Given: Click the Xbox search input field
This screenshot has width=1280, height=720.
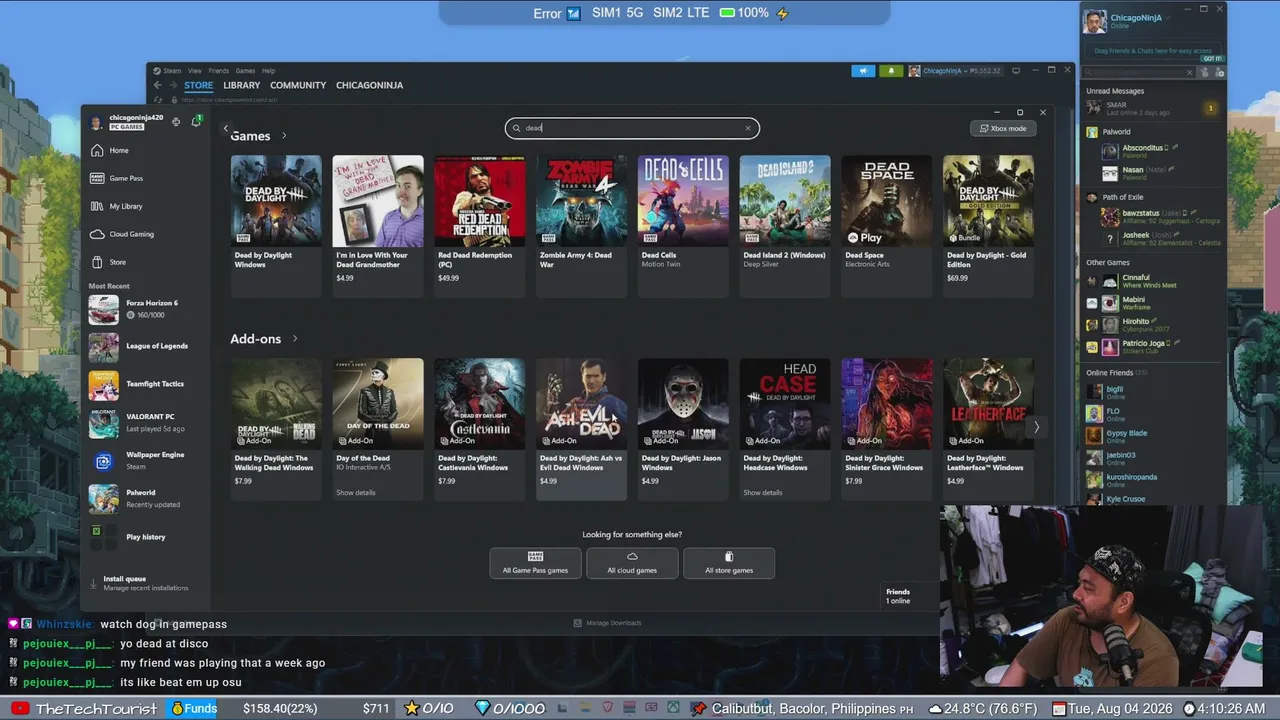Looking at the screenshot, I should [632, 128].
